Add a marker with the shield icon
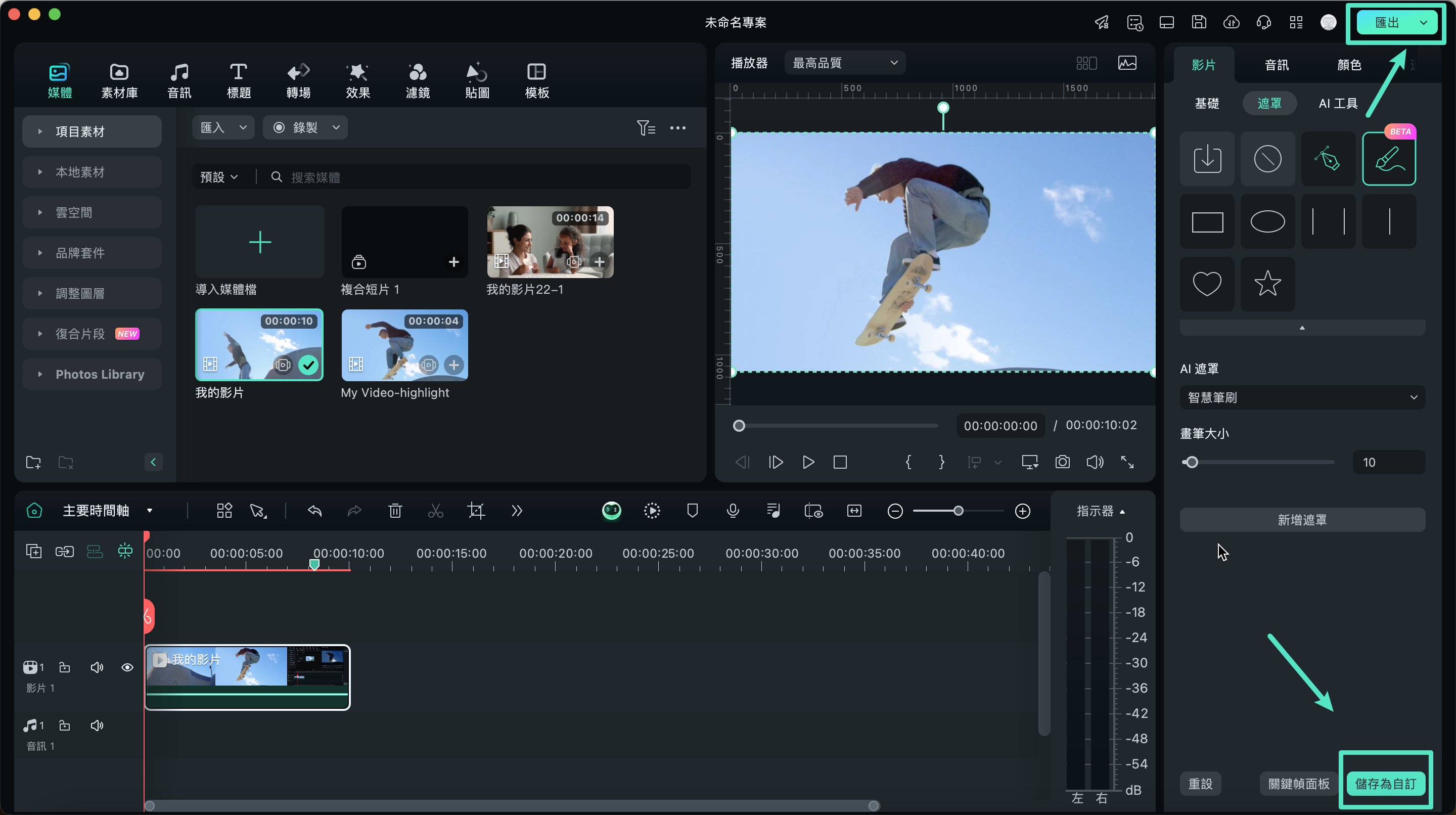1456x815 pixels. (693, 511)
